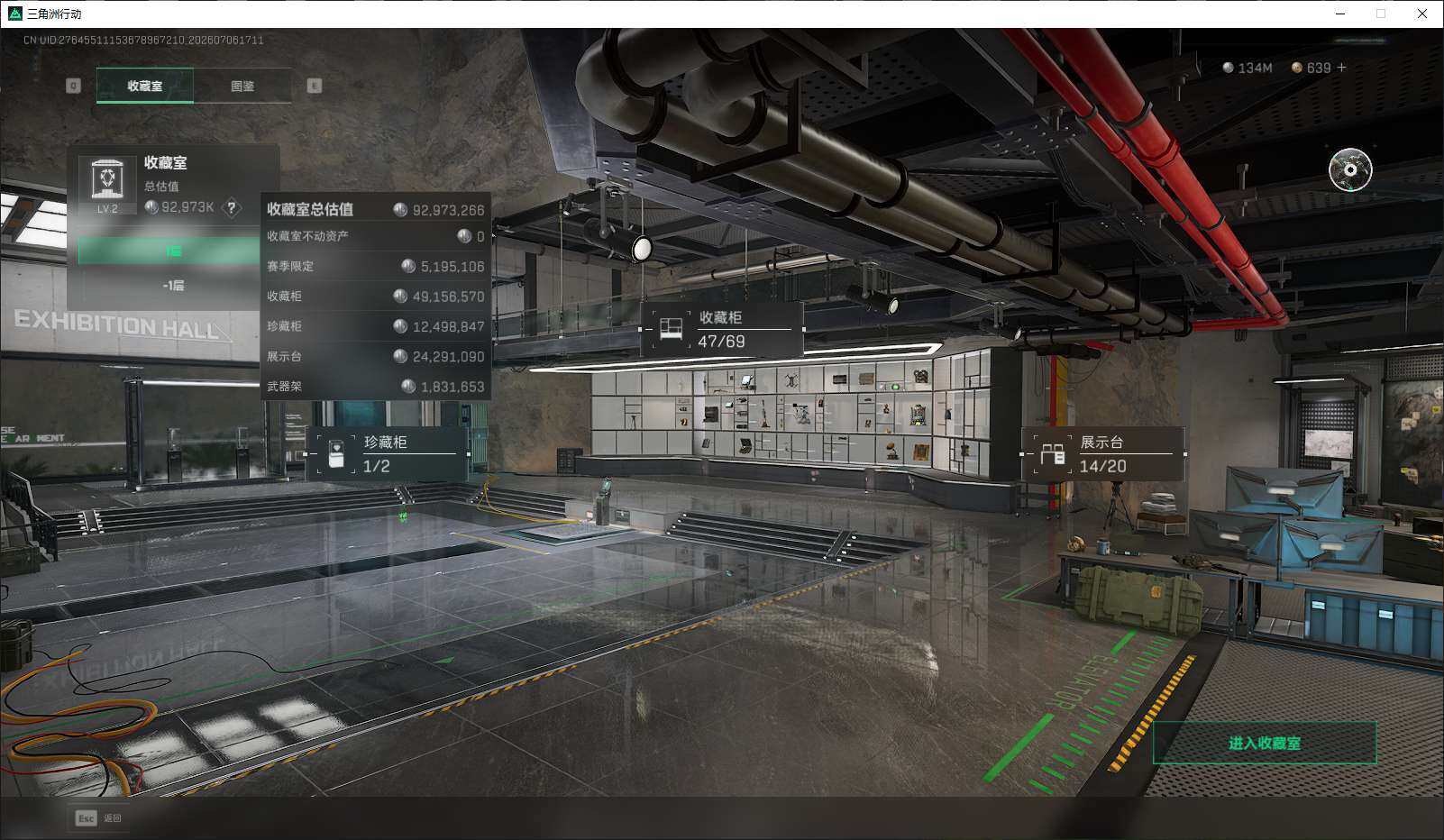Image resolution: width=1444 pixels, height=840 pixels.
Task: Open the 展示台 14/20 marker icon
Action: click(x=1053, y=453)
